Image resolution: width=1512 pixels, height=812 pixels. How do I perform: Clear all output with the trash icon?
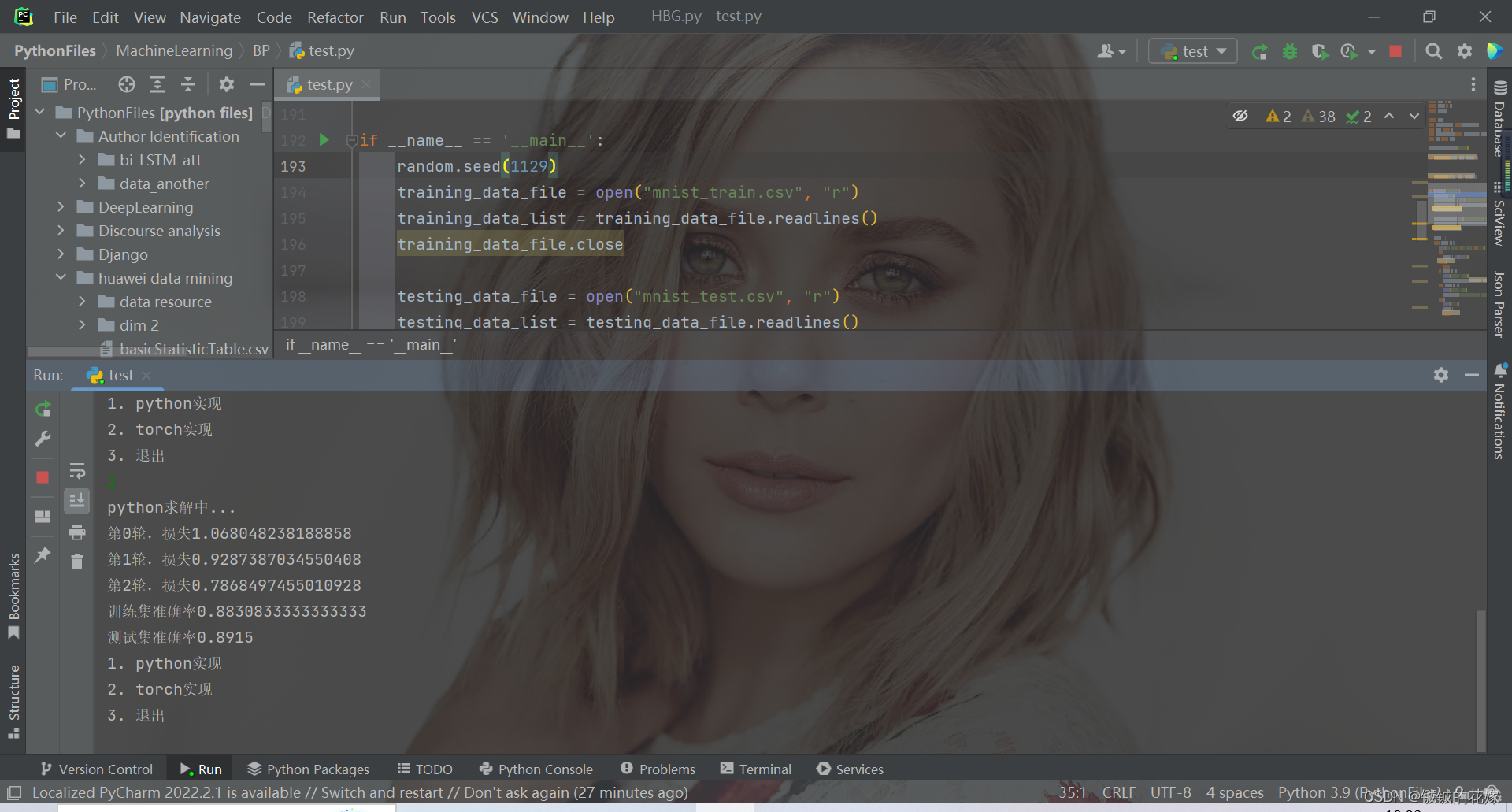point(77,562)
